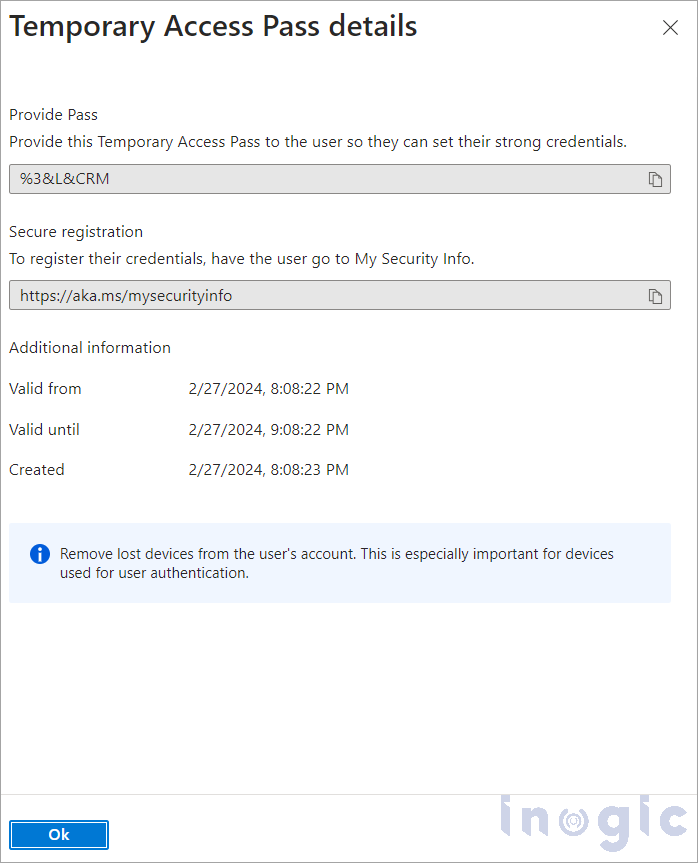
Task: Copy the Temporary Access Pass code
Action: coord(655,180)
